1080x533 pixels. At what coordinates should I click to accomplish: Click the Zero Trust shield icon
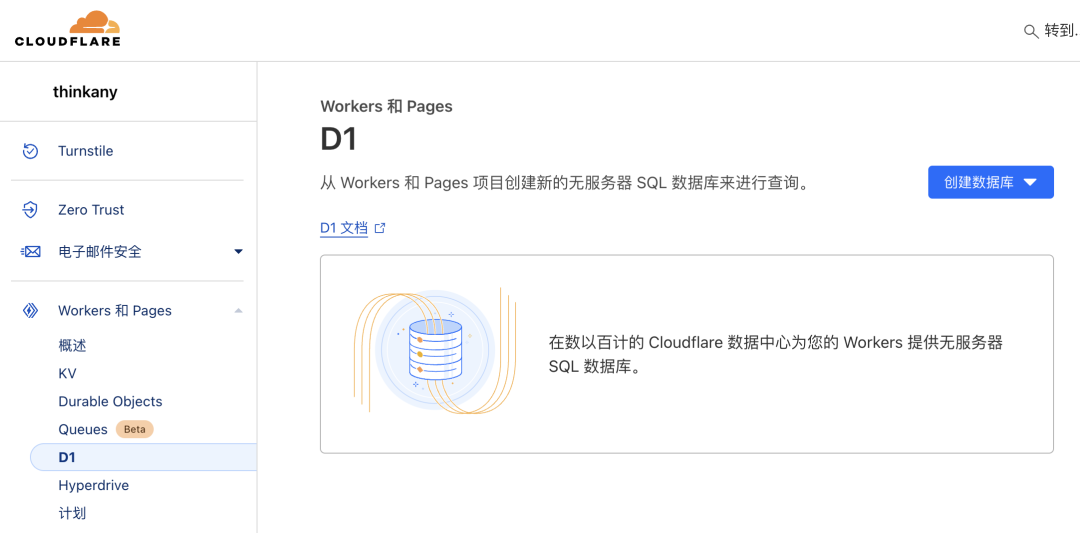point(30,209)
